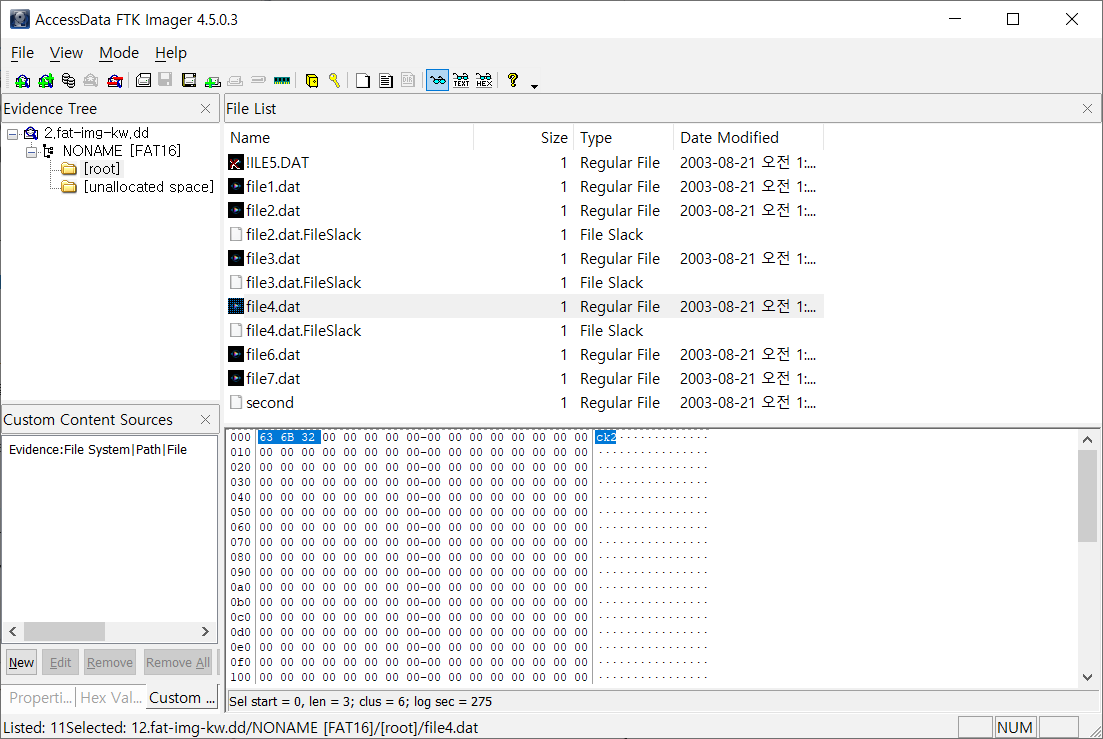Click hex viewer scroll down arrow

[x=1088, y=677]
